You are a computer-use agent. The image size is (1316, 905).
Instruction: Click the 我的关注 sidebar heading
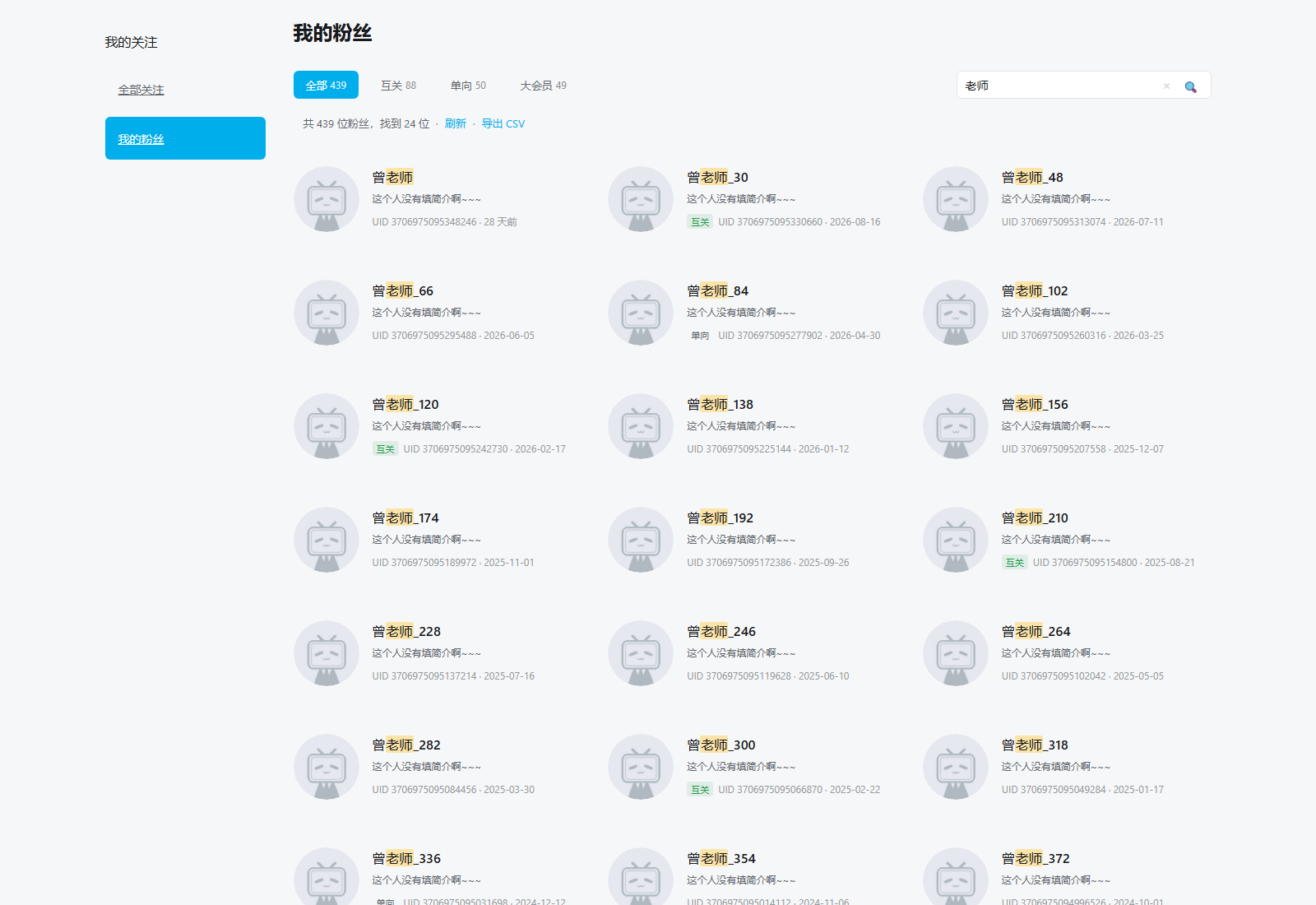(131, 42)
